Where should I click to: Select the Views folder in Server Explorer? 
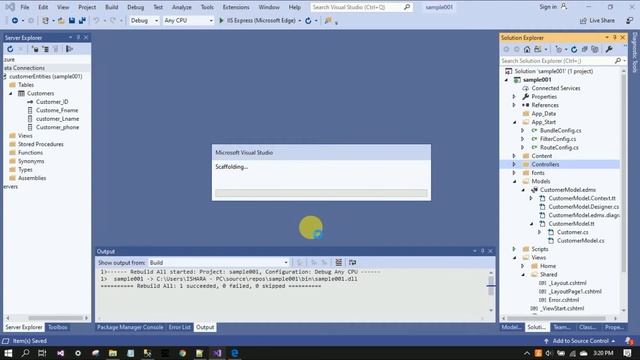(x=25, y=136)
